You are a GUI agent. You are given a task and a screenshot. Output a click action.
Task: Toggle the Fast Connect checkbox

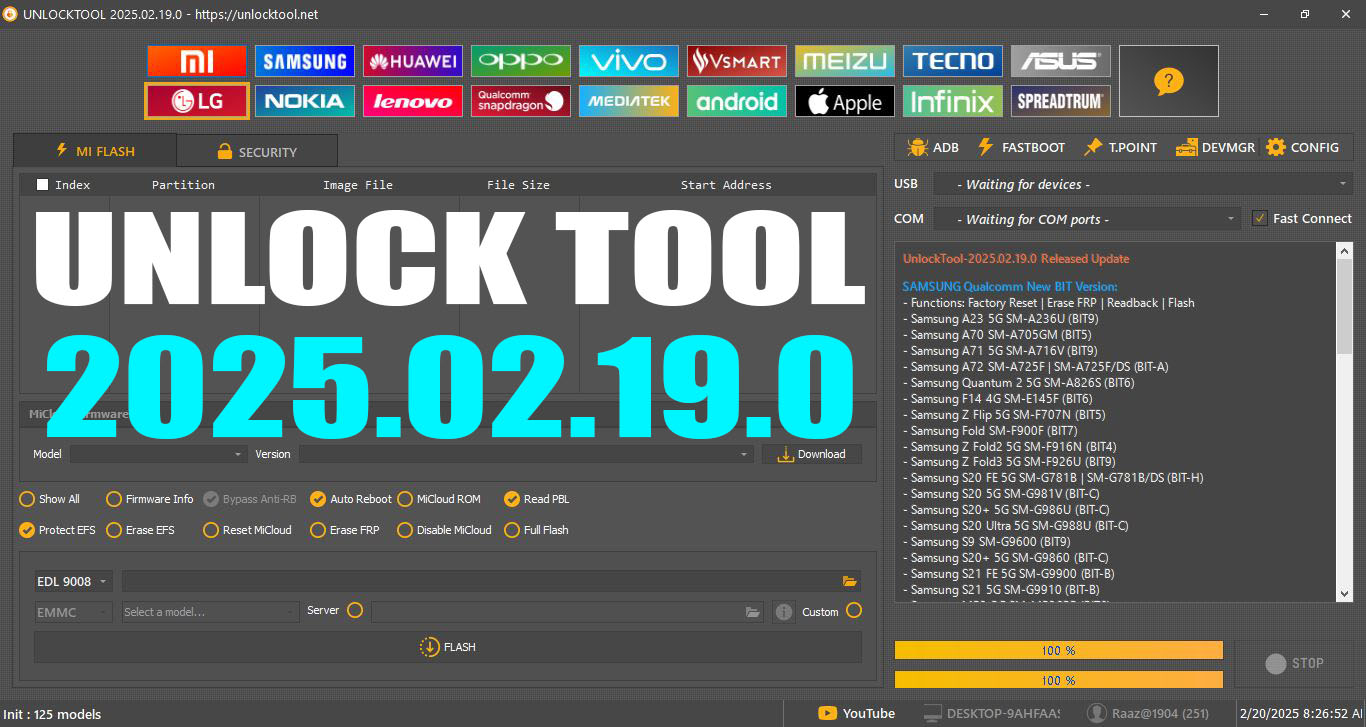(1260, 218)
